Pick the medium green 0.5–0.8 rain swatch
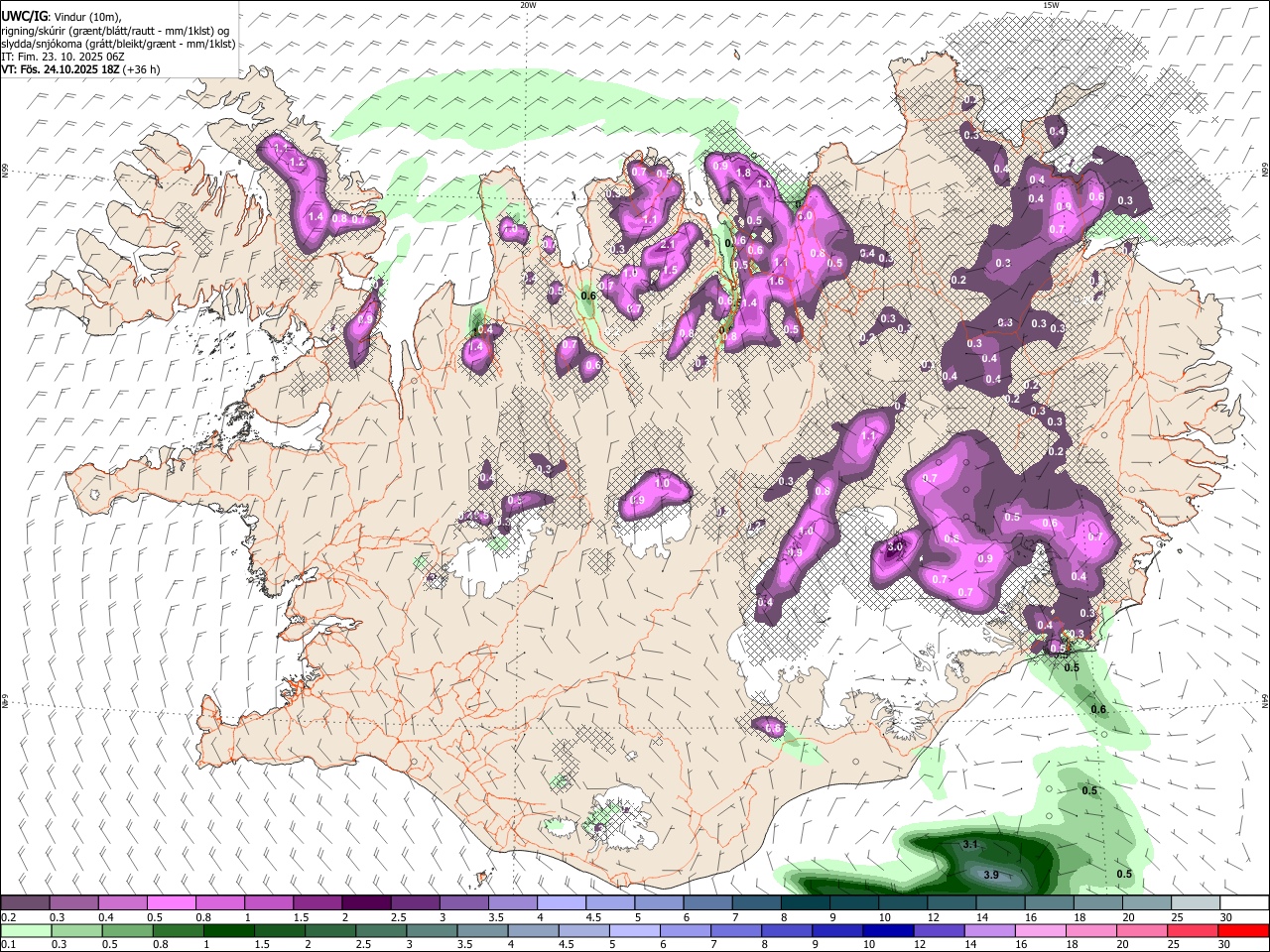This screenshot has height=952, width=1270. (127, 930)
